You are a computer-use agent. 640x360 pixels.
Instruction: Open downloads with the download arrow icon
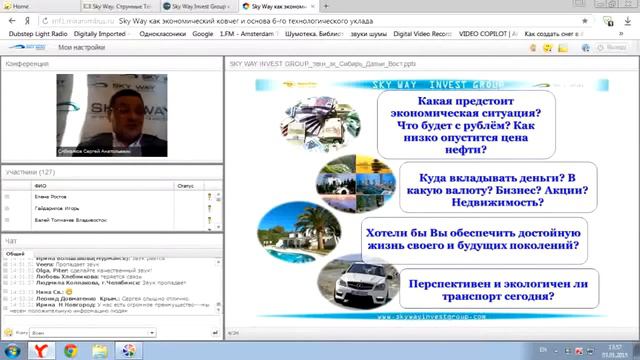628,21
